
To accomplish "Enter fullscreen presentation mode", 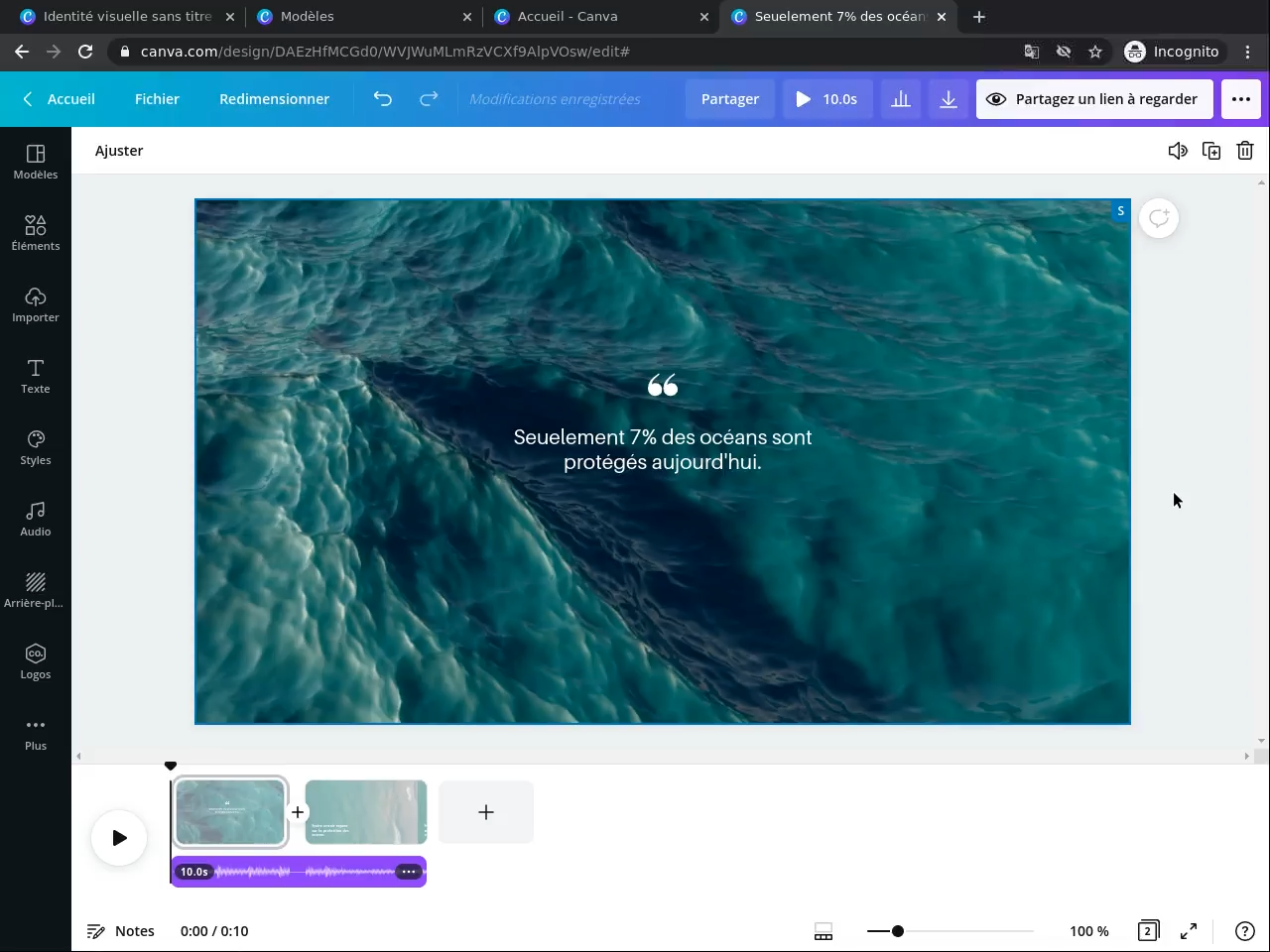I will coord(1189,931).
